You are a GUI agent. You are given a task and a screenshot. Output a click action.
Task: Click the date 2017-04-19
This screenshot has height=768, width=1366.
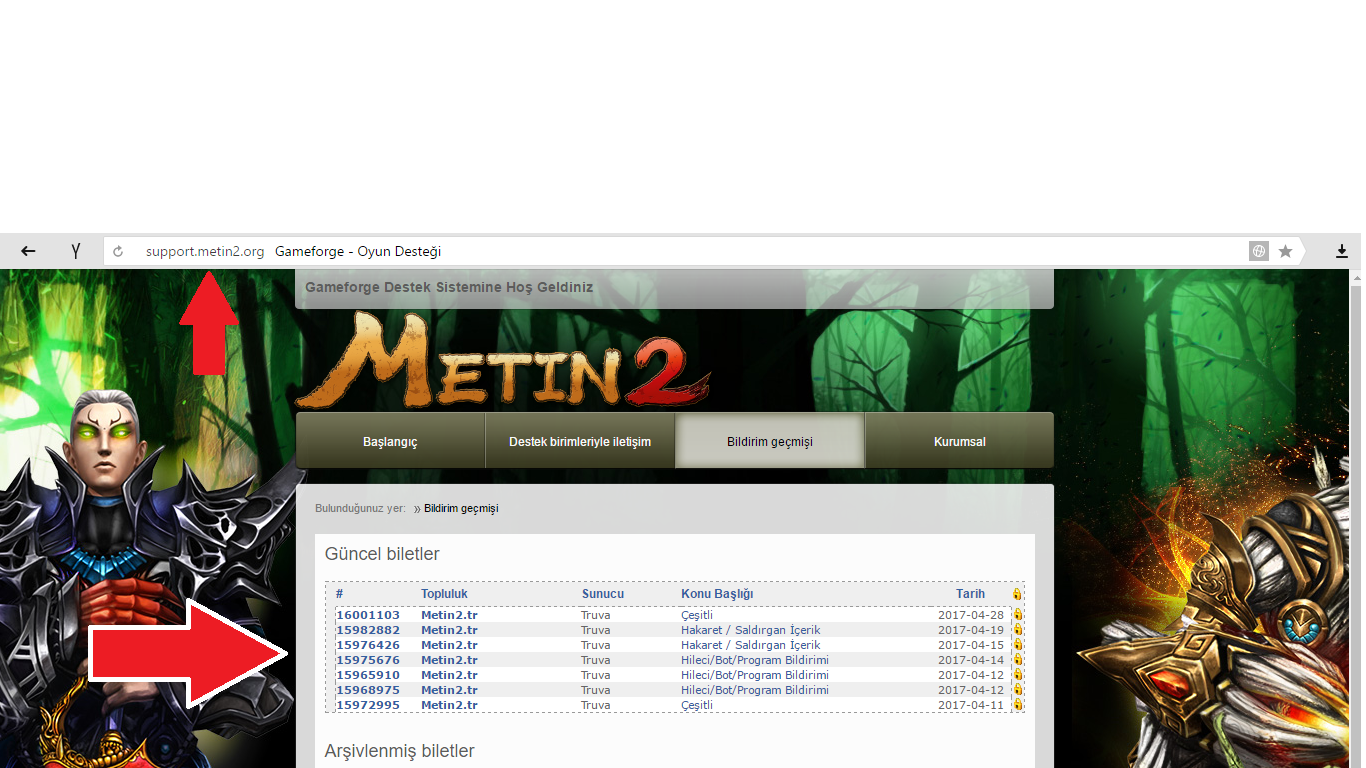[971, 630]
